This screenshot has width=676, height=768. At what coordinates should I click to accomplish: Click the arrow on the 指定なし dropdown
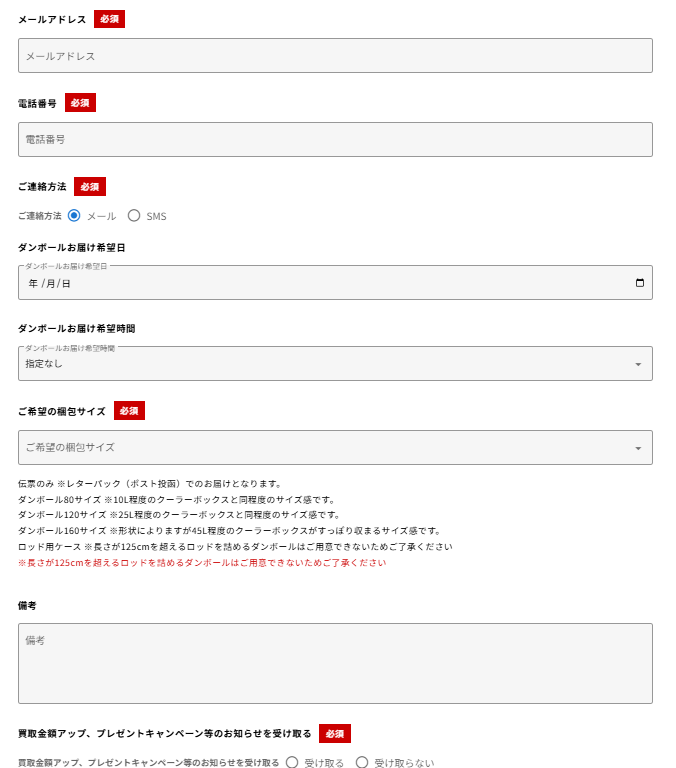point(638,364)
